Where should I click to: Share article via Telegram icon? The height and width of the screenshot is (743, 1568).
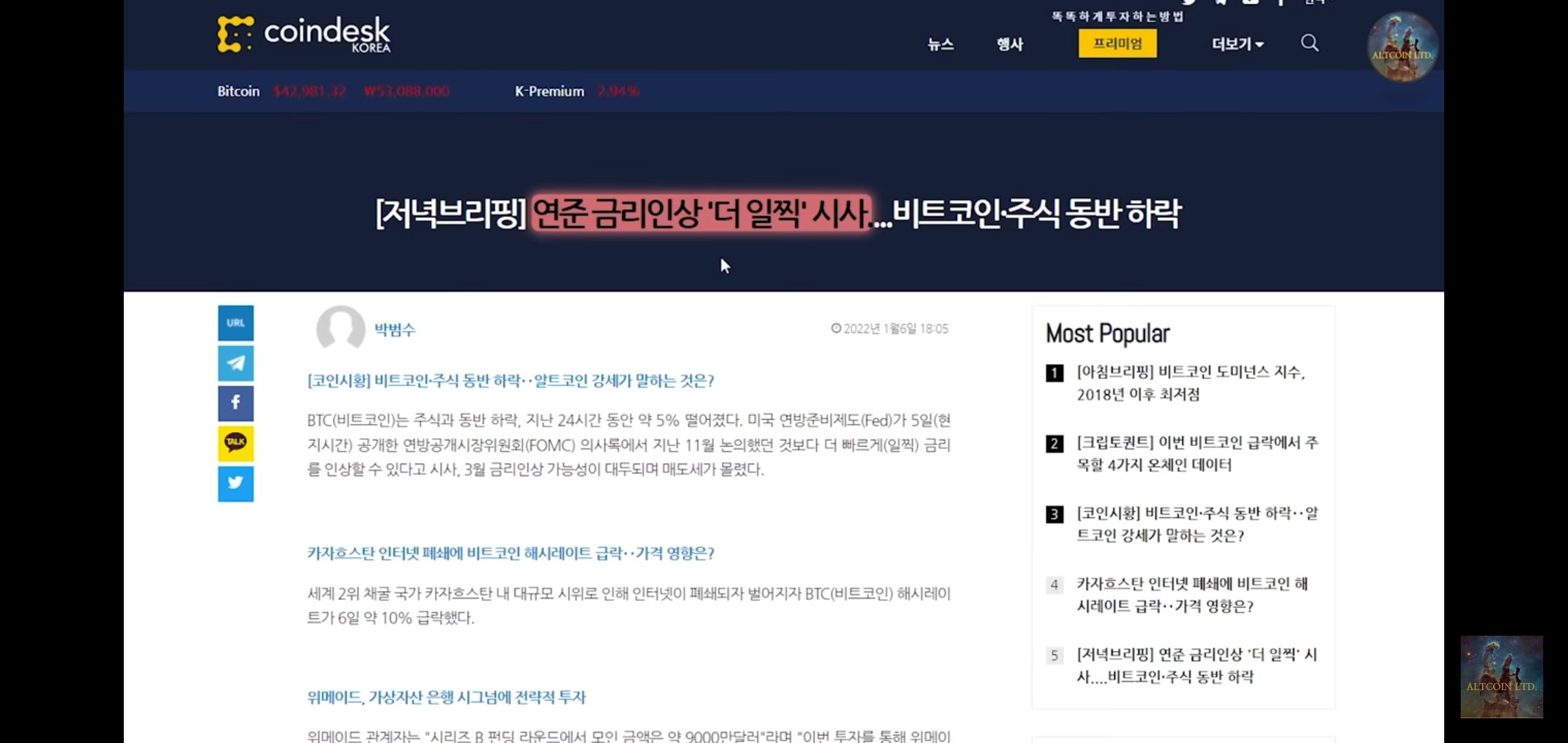point(236,363)
